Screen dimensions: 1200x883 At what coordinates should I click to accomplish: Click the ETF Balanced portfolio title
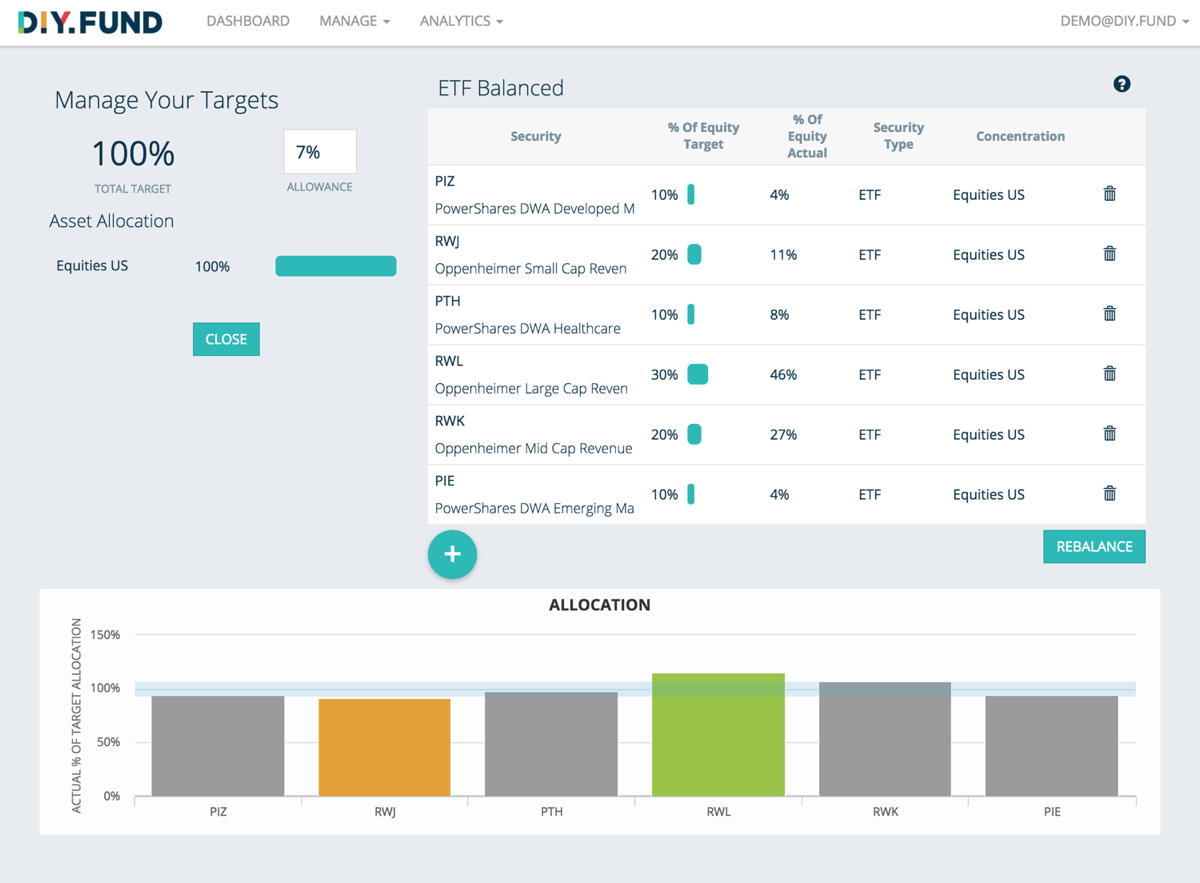pyautogui.click(x=501, y=88)
